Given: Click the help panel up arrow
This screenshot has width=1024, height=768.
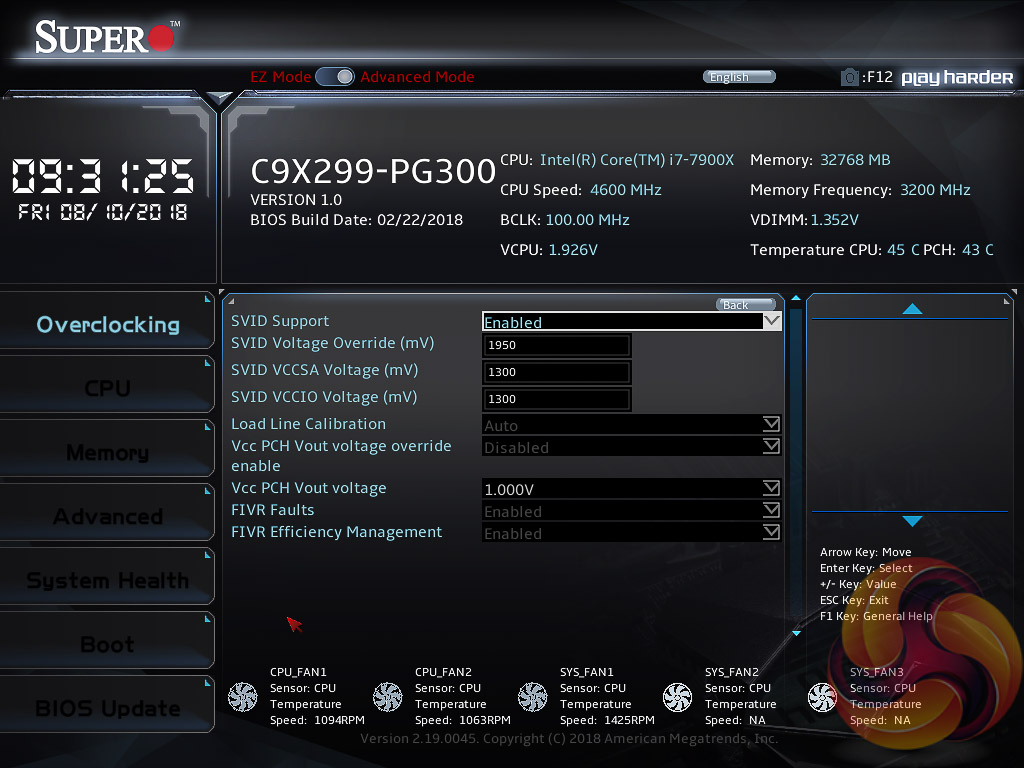Looking at the screenshot, I should pos(912,309).
